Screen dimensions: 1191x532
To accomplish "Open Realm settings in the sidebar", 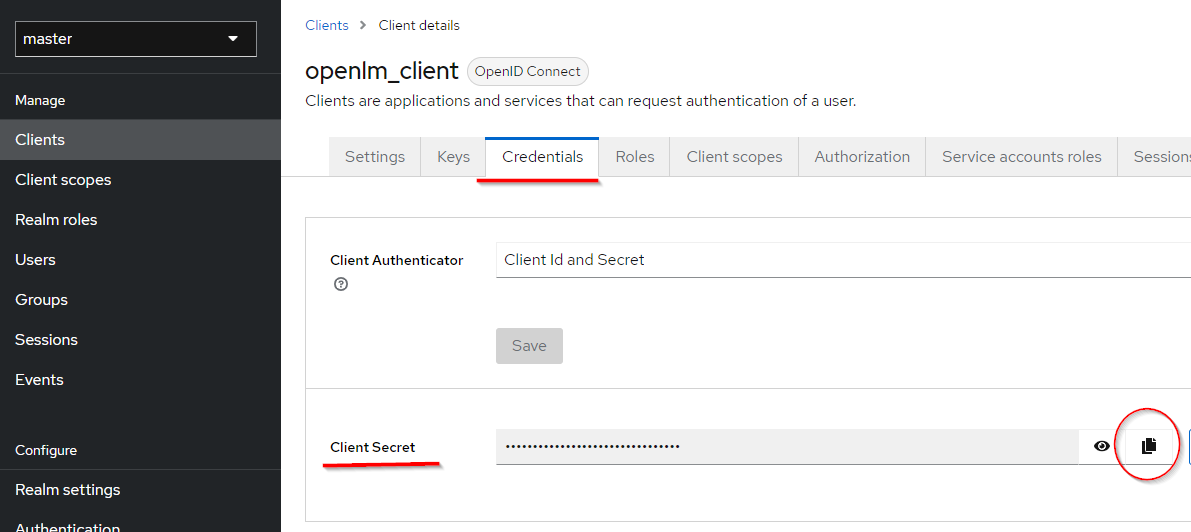I will (x=67, y=490).
